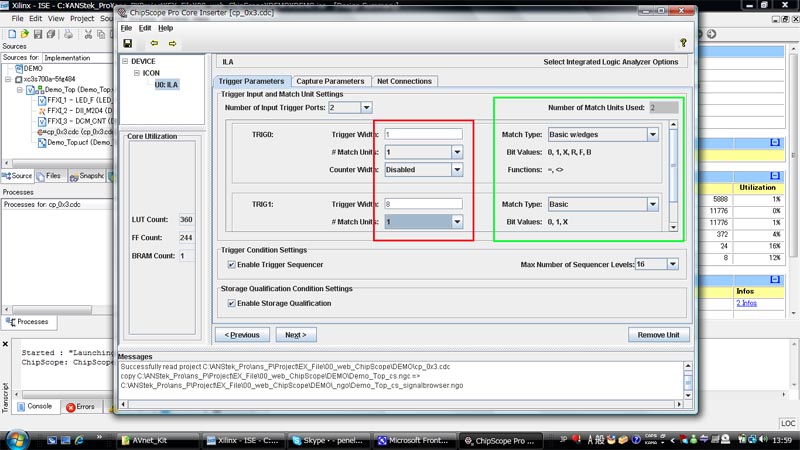Switch to Errors tab in ISE transcript

click(x=81, y=407)
